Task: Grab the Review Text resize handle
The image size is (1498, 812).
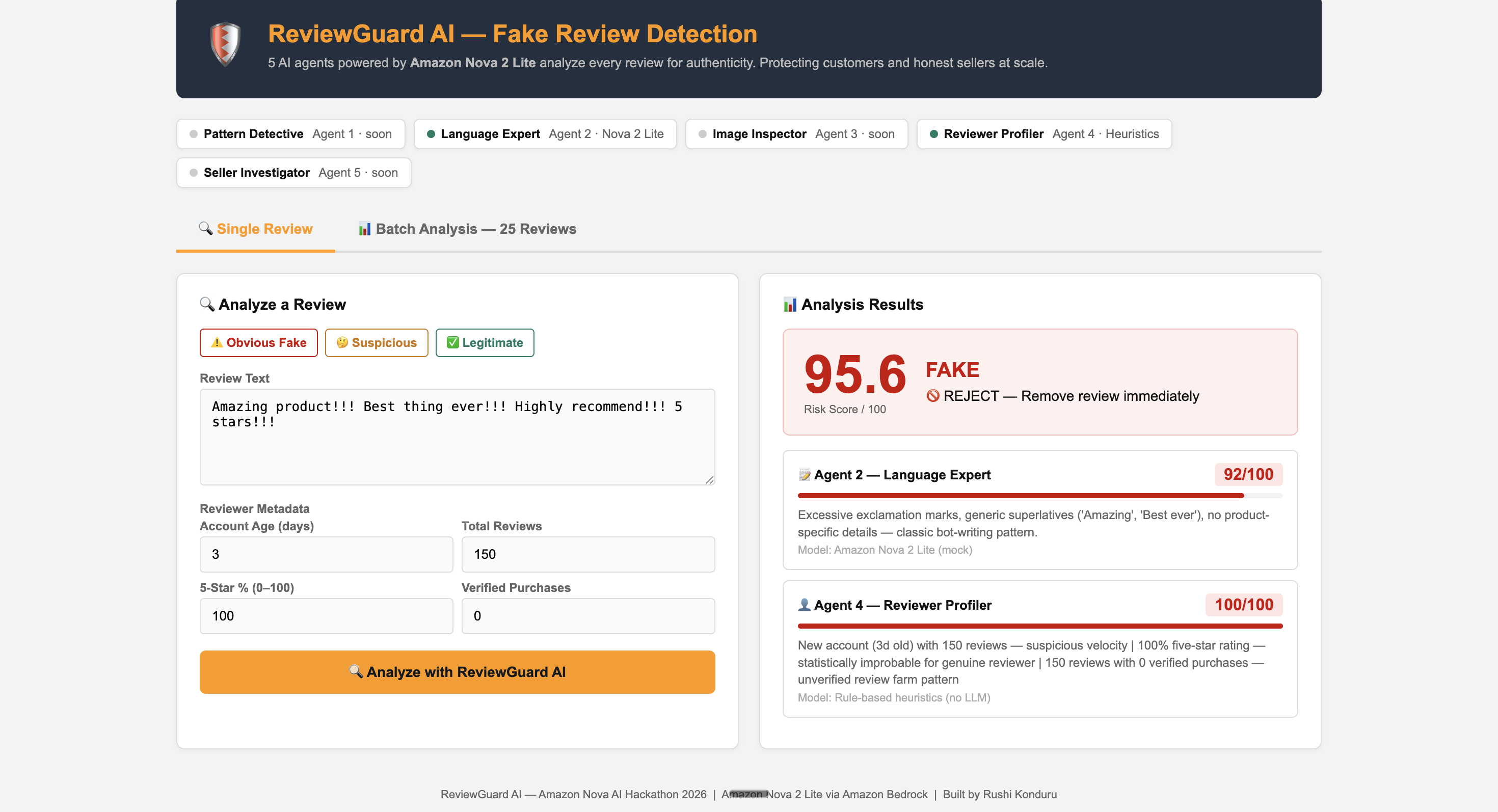Action: point(709,479)
